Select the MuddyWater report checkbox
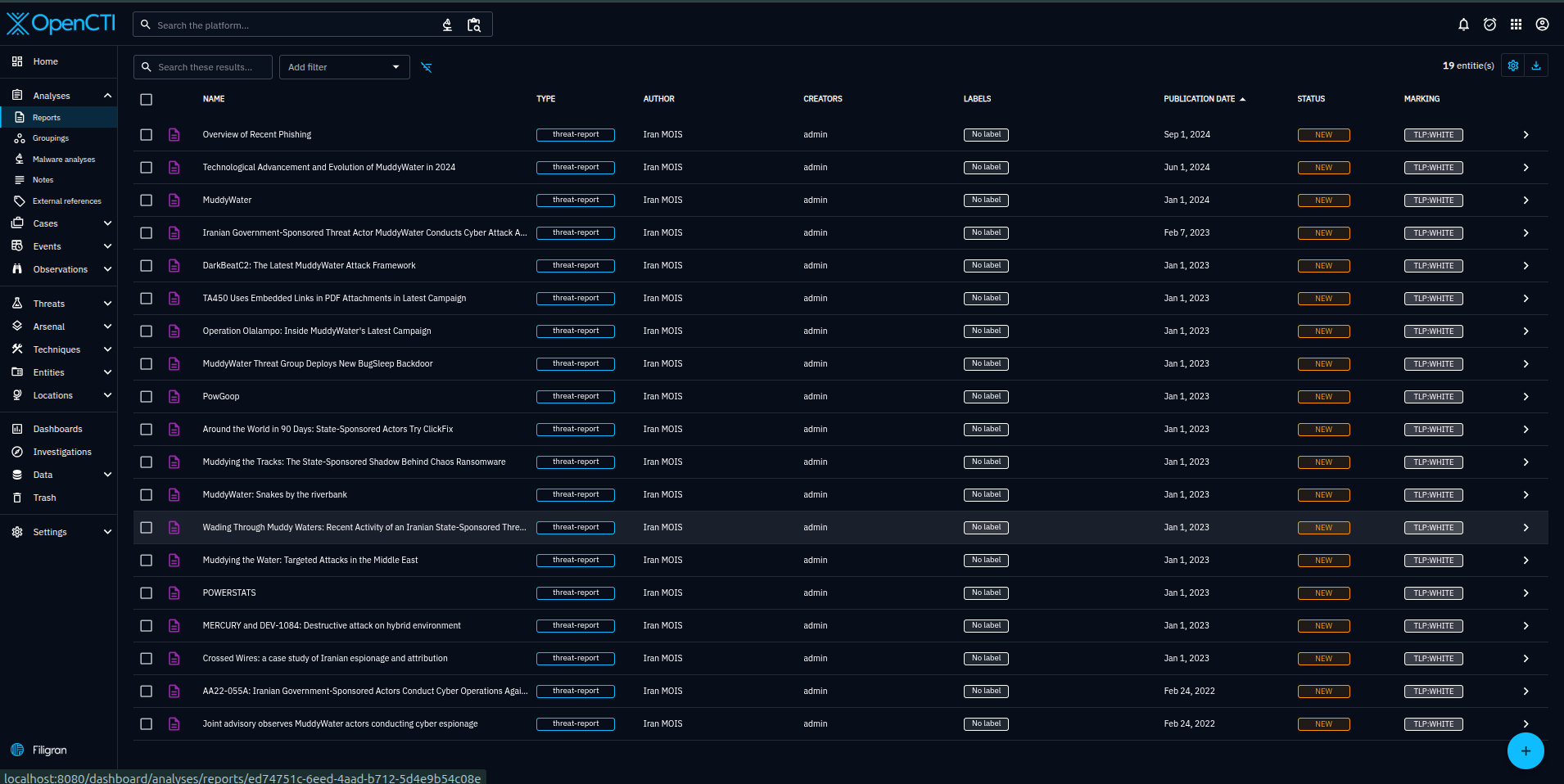This screenshot has height=784, width=1564. (x=147, y=200)
